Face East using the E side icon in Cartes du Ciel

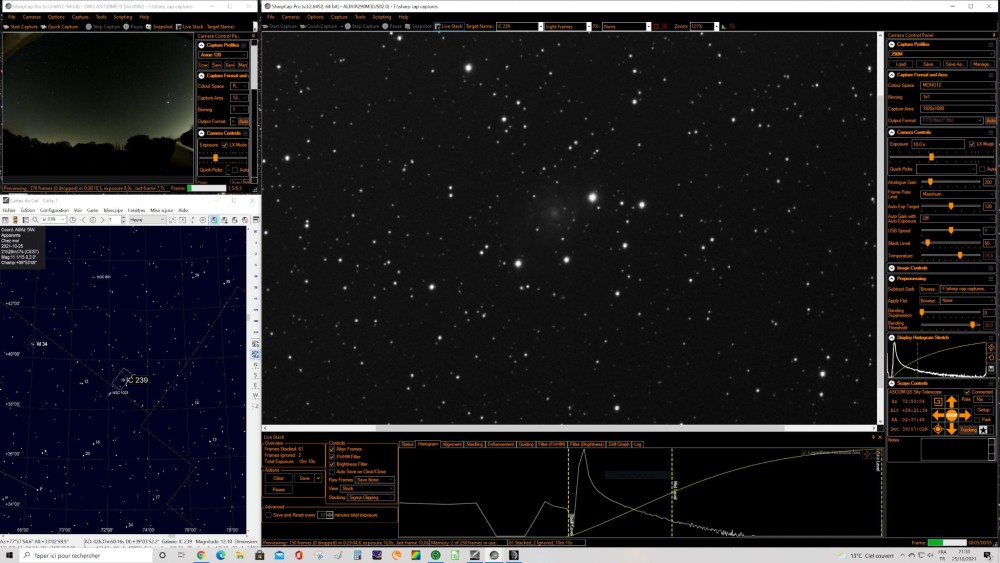click(x=255, y=385)
